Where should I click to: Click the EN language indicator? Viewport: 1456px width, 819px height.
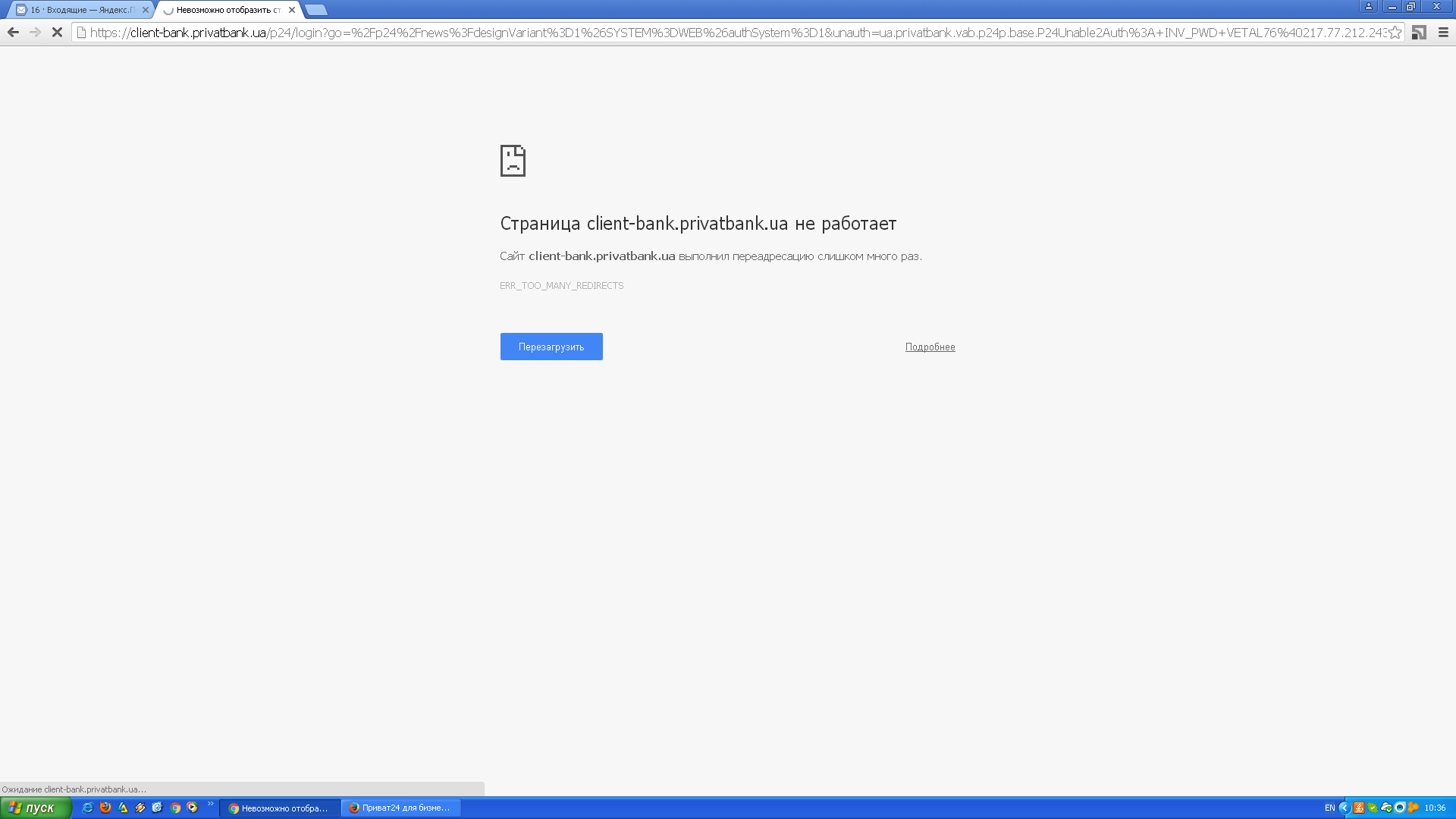1329,808
